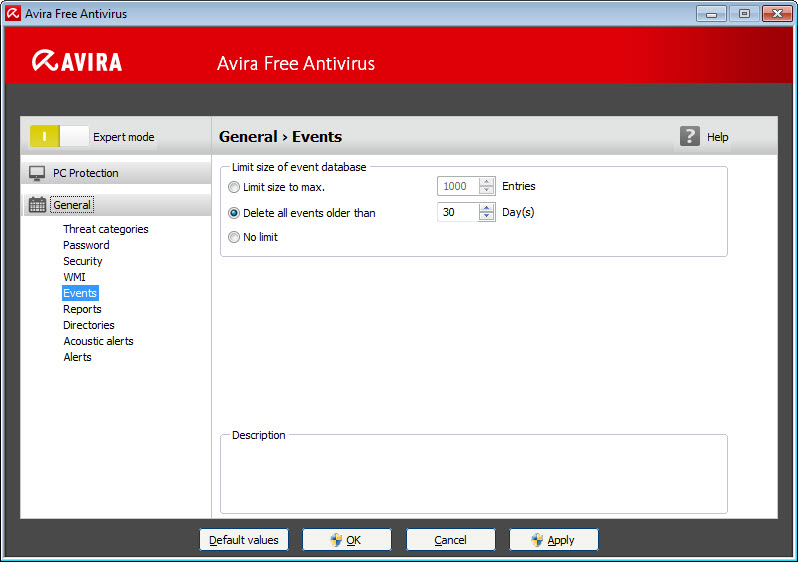This screenshot has height=562, width=798.
Task: Click the PC Protection monitor icon
Action: tap(37, 173)
